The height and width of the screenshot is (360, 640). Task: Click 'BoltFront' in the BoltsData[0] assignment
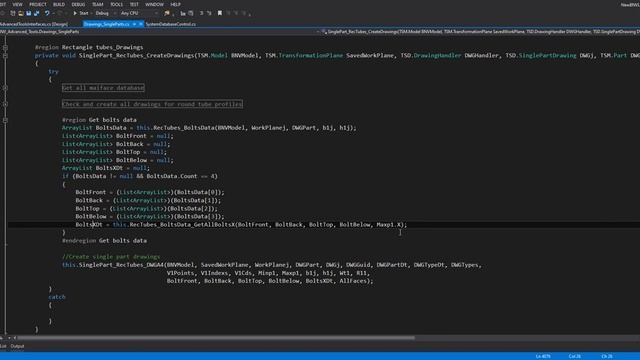(91, 192)
